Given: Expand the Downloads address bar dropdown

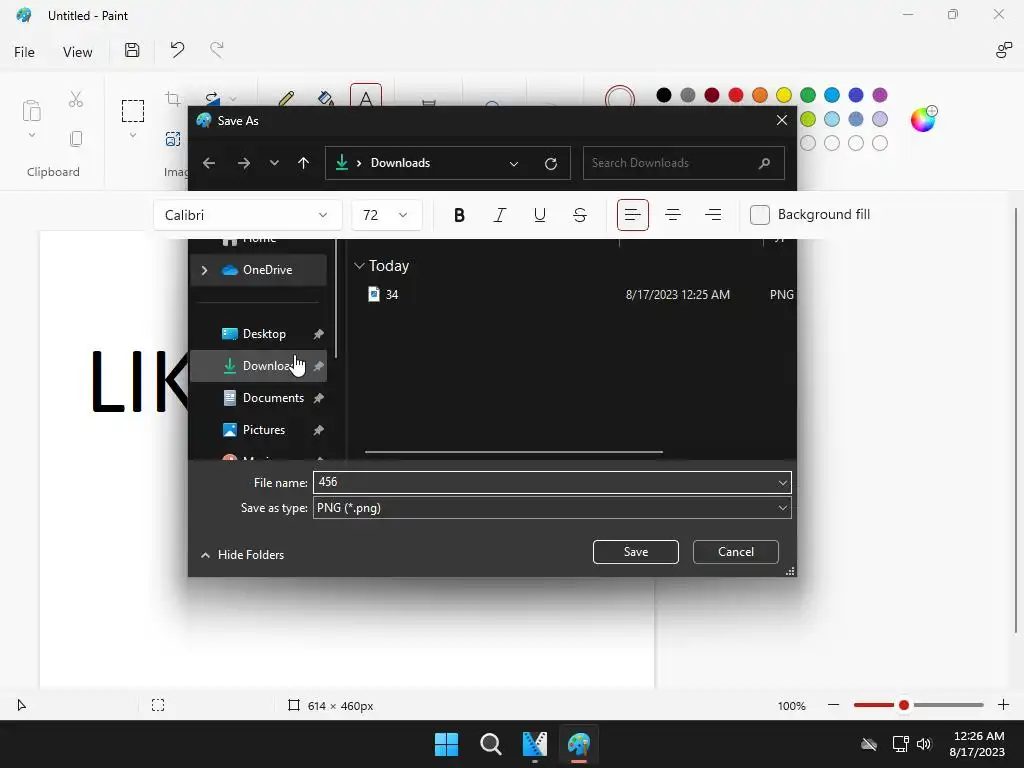Looking at the screenshot, I should click(514, 164).
